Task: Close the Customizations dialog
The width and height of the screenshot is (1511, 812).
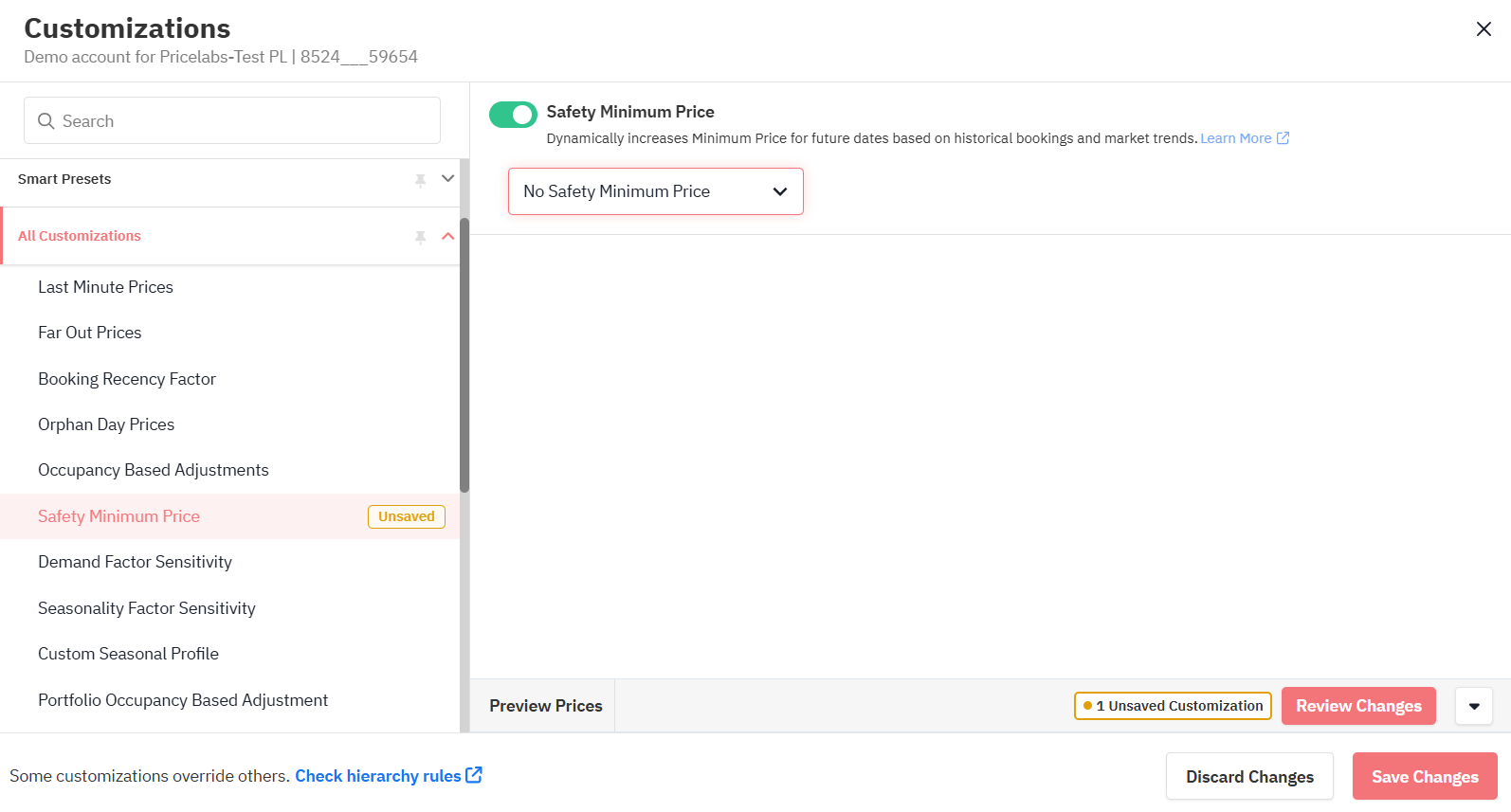Action: tap(1484, 29)
